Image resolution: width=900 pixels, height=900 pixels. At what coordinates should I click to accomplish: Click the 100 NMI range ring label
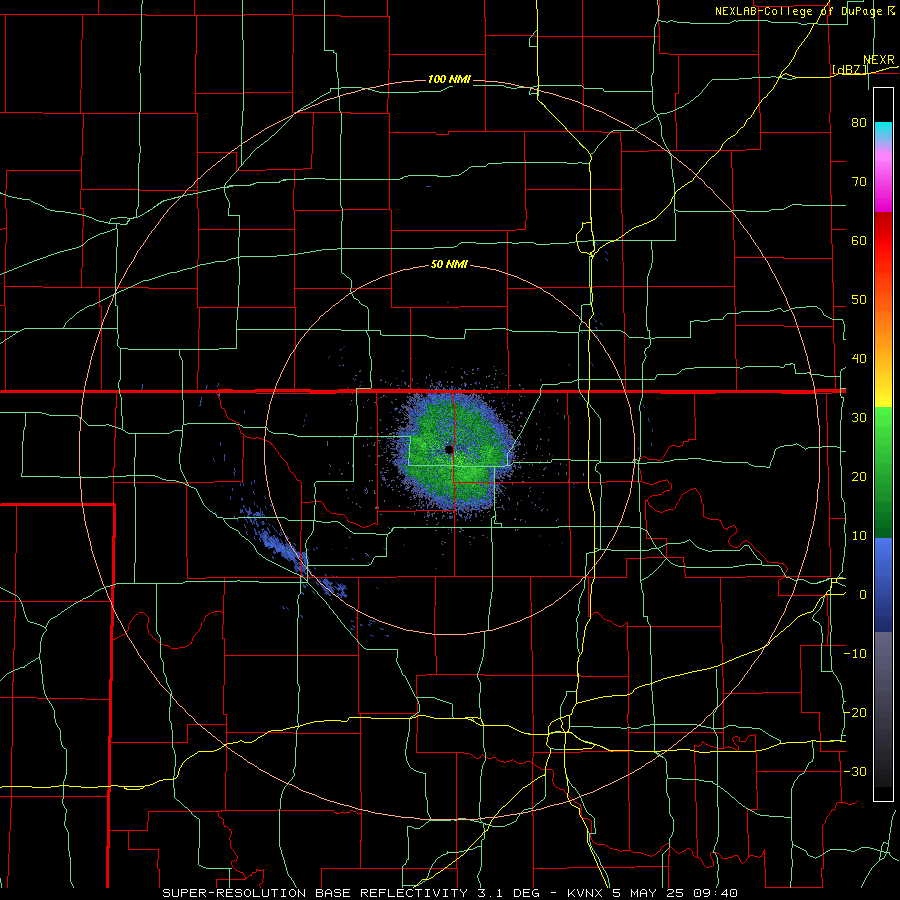click(x=449, y=79)
